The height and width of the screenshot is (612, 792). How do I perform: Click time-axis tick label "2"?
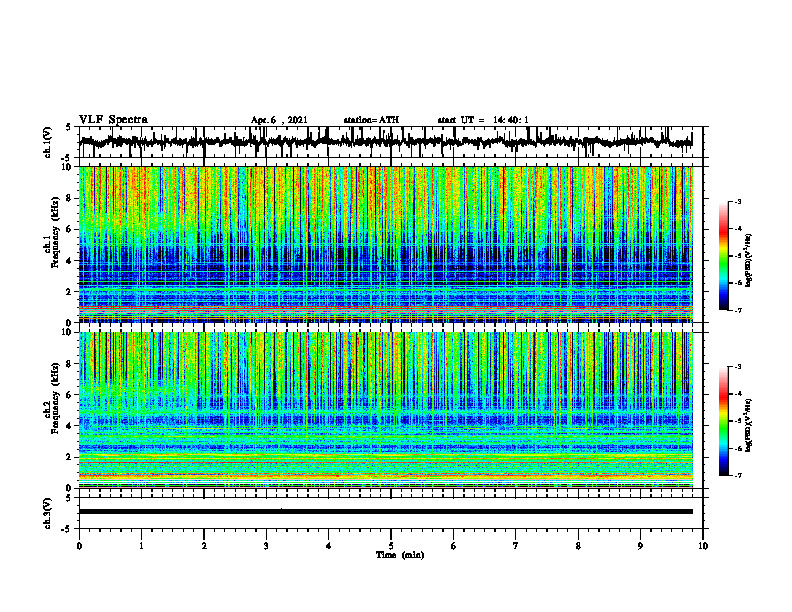[x=204, y=546]
